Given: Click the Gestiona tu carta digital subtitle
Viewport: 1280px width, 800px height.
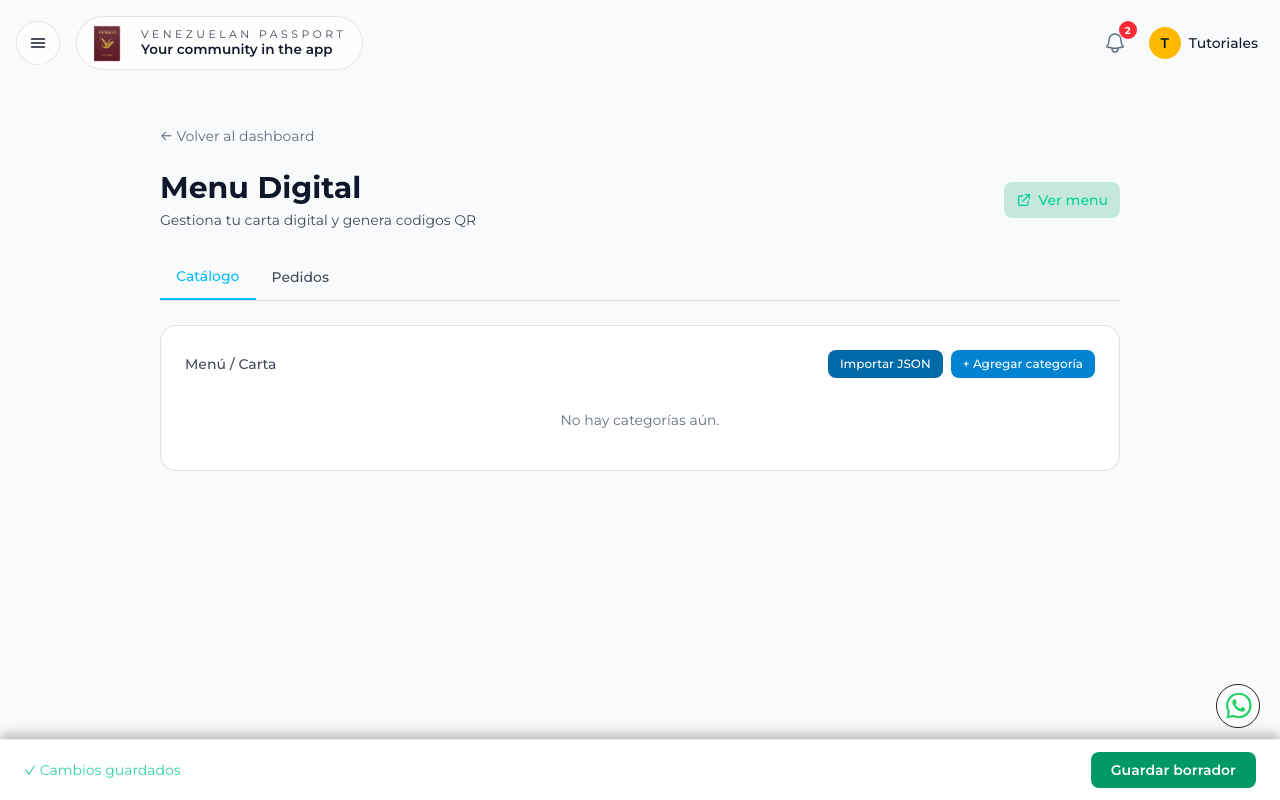Looking at the screenshot, I should pyautogui.click(x=318, y=220).
